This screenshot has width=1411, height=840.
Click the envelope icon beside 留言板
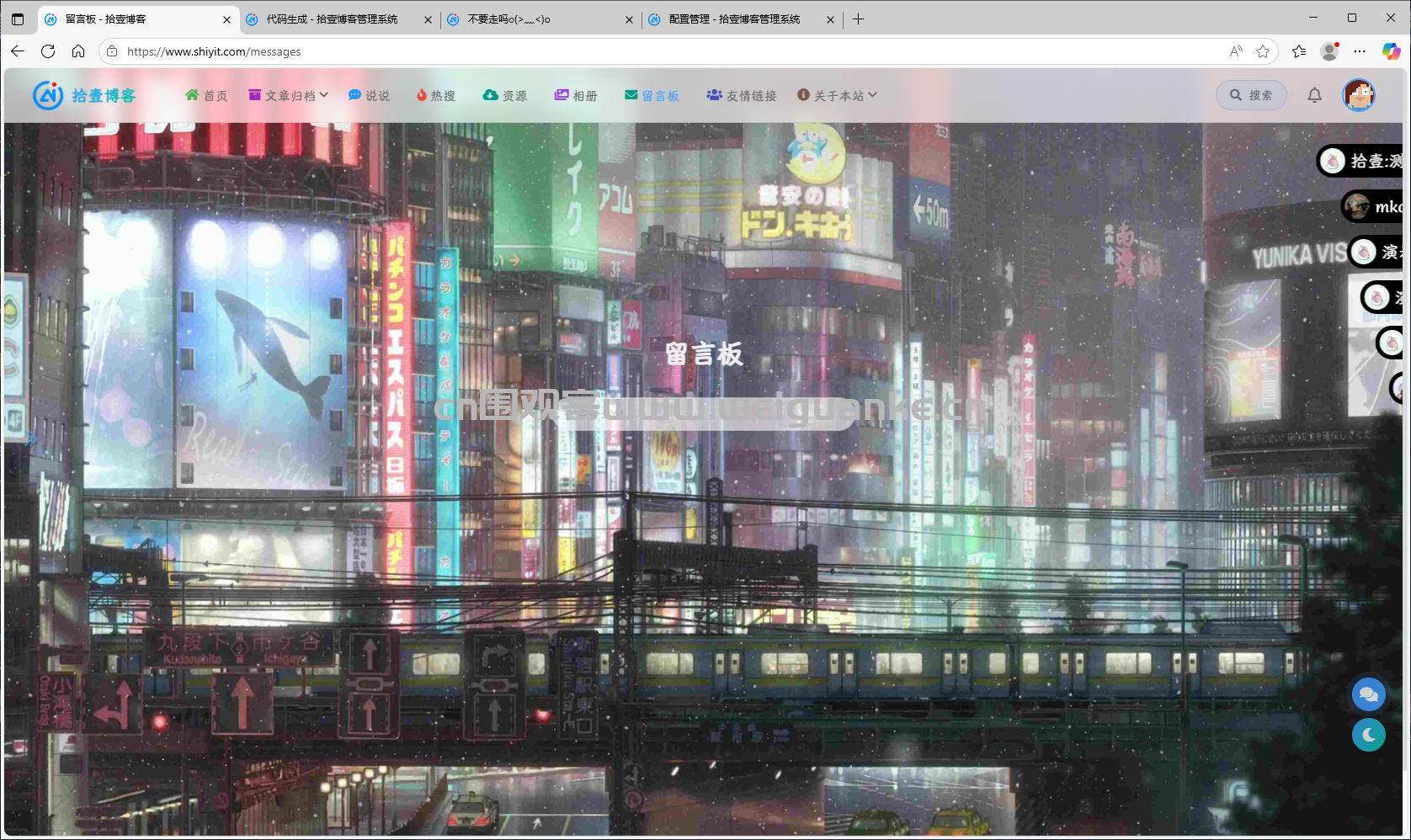coord(631,95)
